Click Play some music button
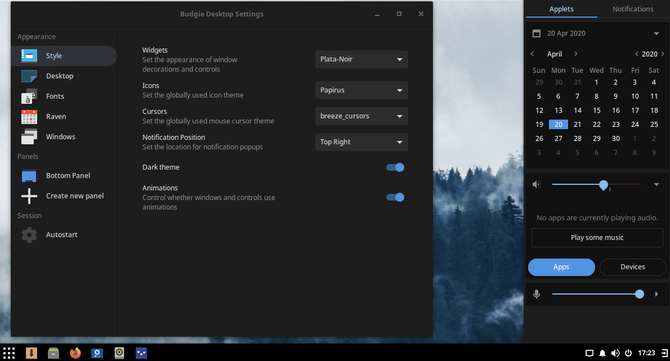670x361 pixels. coord(597,238)
